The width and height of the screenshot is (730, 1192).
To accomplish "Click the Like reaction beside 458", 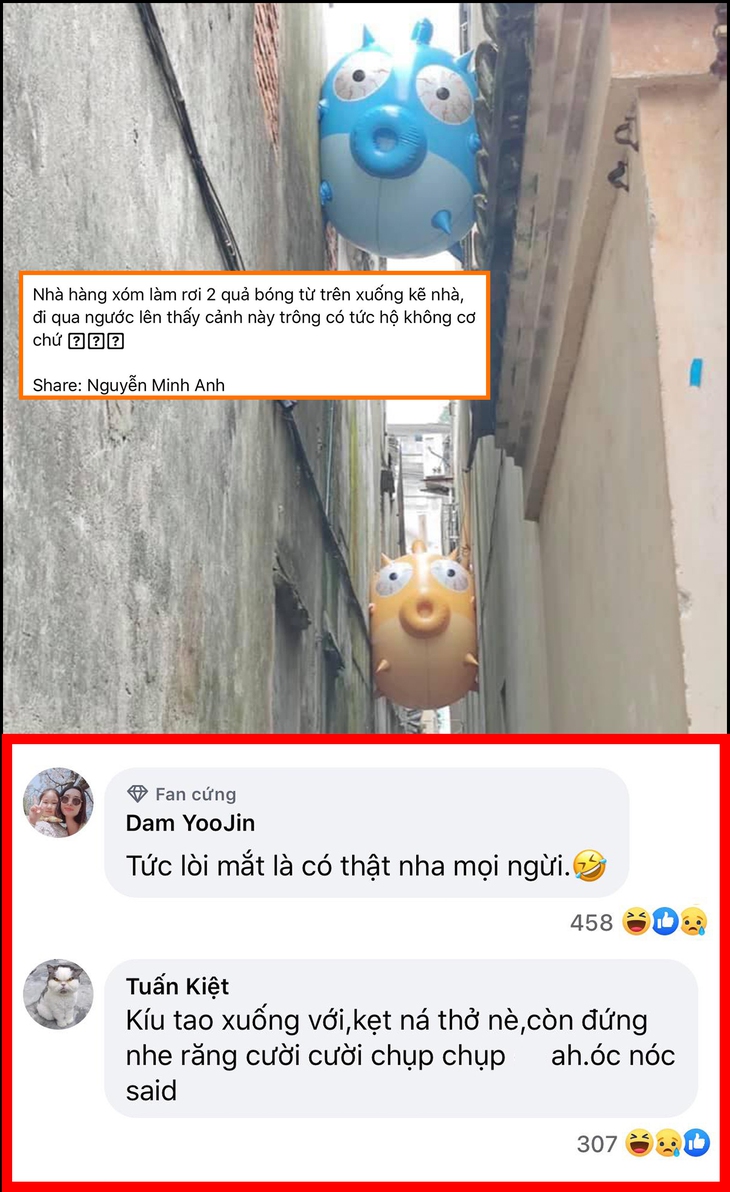I will 664,921.
